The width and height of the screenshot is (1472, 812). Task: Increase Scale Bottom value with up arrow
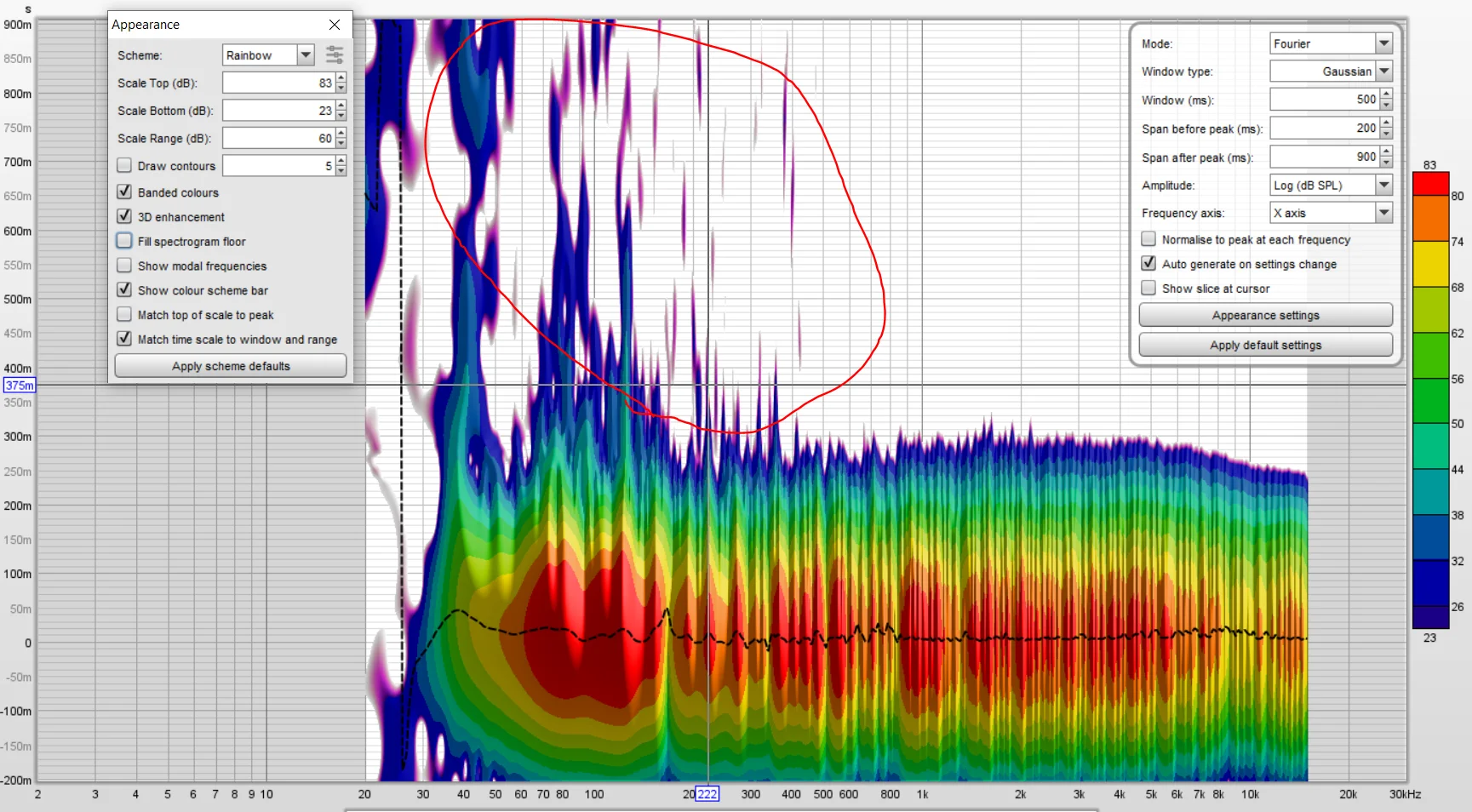pos(341,106)
